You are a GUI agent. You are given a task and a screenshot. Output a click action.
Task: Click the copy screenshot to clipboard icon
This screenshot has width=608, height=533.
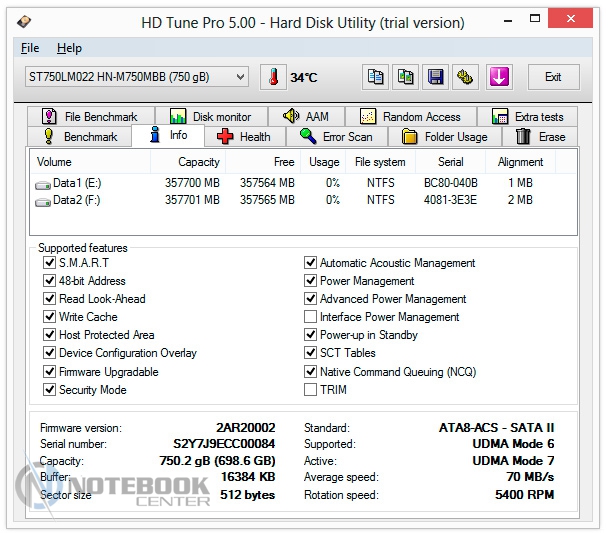click(x=405, y=77)
